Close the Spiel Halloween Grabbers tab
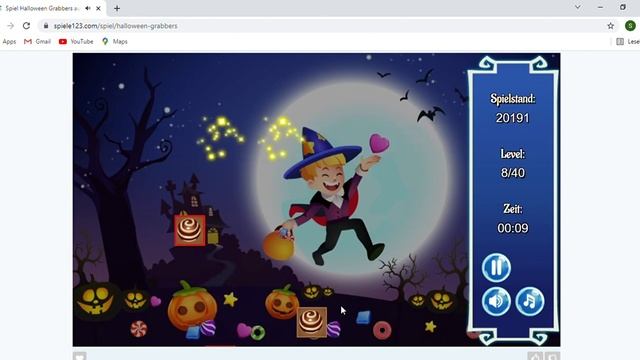 (x=98, y=8)
